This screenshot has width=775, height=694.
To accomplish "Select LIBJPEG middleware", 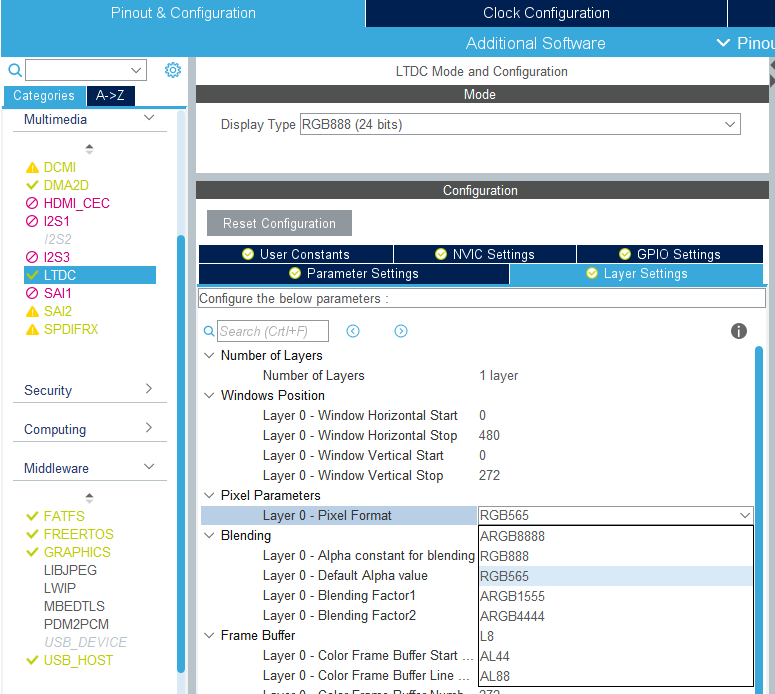I will [x=70, y=570].
